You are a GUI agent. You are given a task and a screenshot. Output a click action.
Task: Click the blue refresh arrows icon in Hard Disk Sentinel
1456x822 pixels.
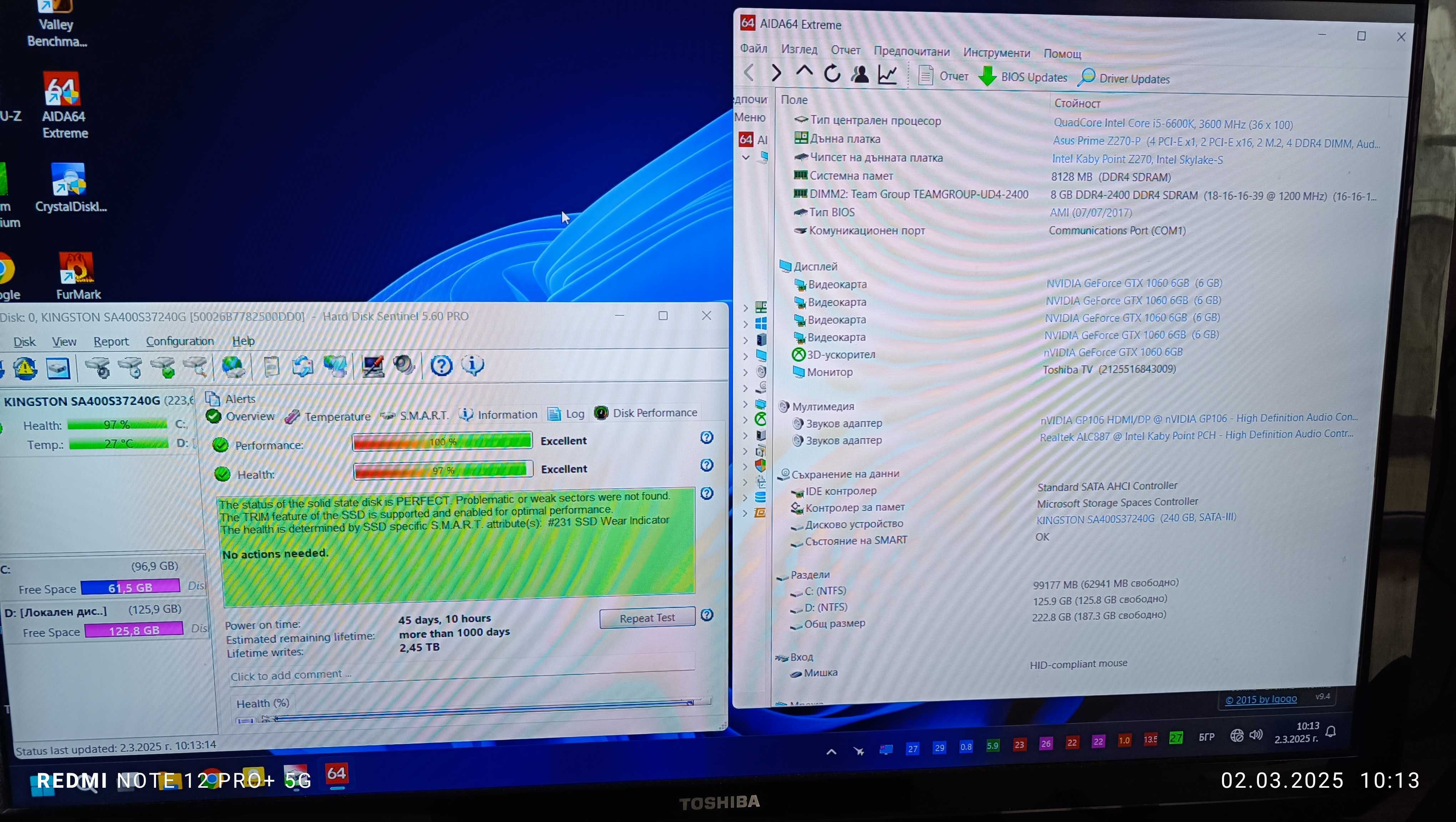[302, 366]
